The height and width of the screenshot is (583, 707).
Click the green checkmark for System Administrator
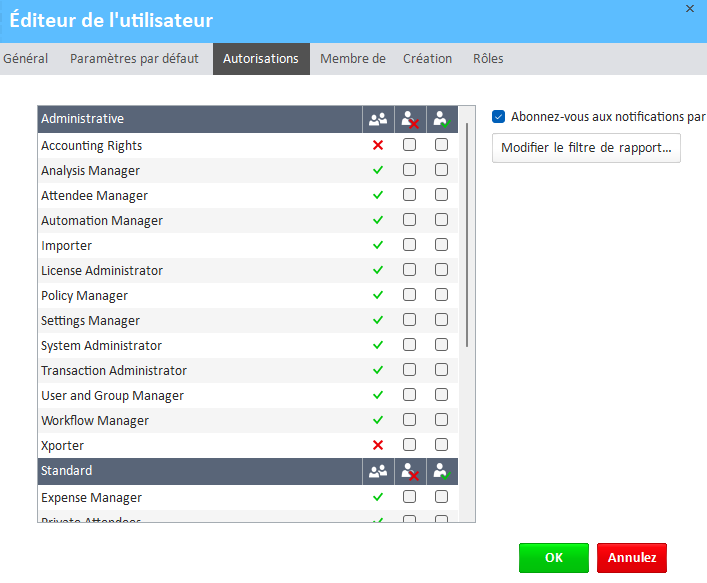point(378,346)
